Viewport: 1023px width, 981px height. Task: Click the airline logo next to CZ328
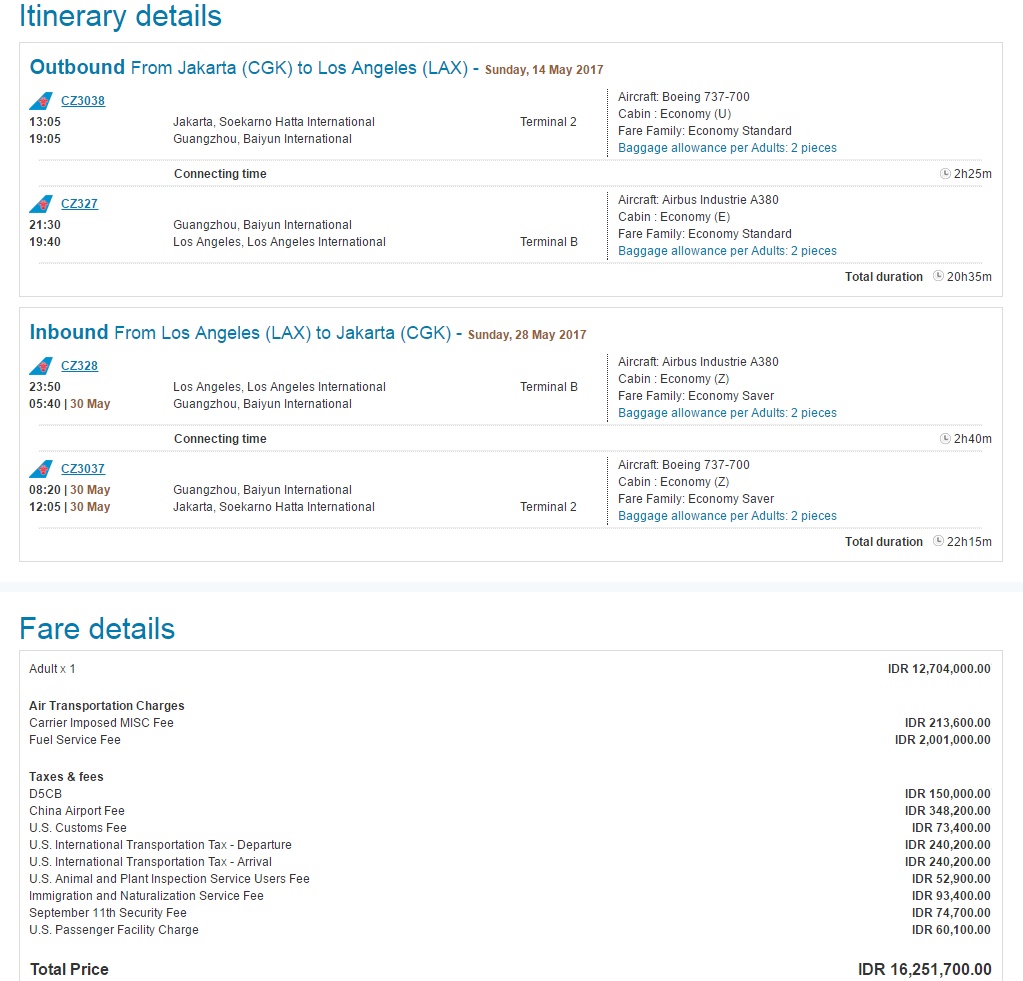click(x=41, y=366)
